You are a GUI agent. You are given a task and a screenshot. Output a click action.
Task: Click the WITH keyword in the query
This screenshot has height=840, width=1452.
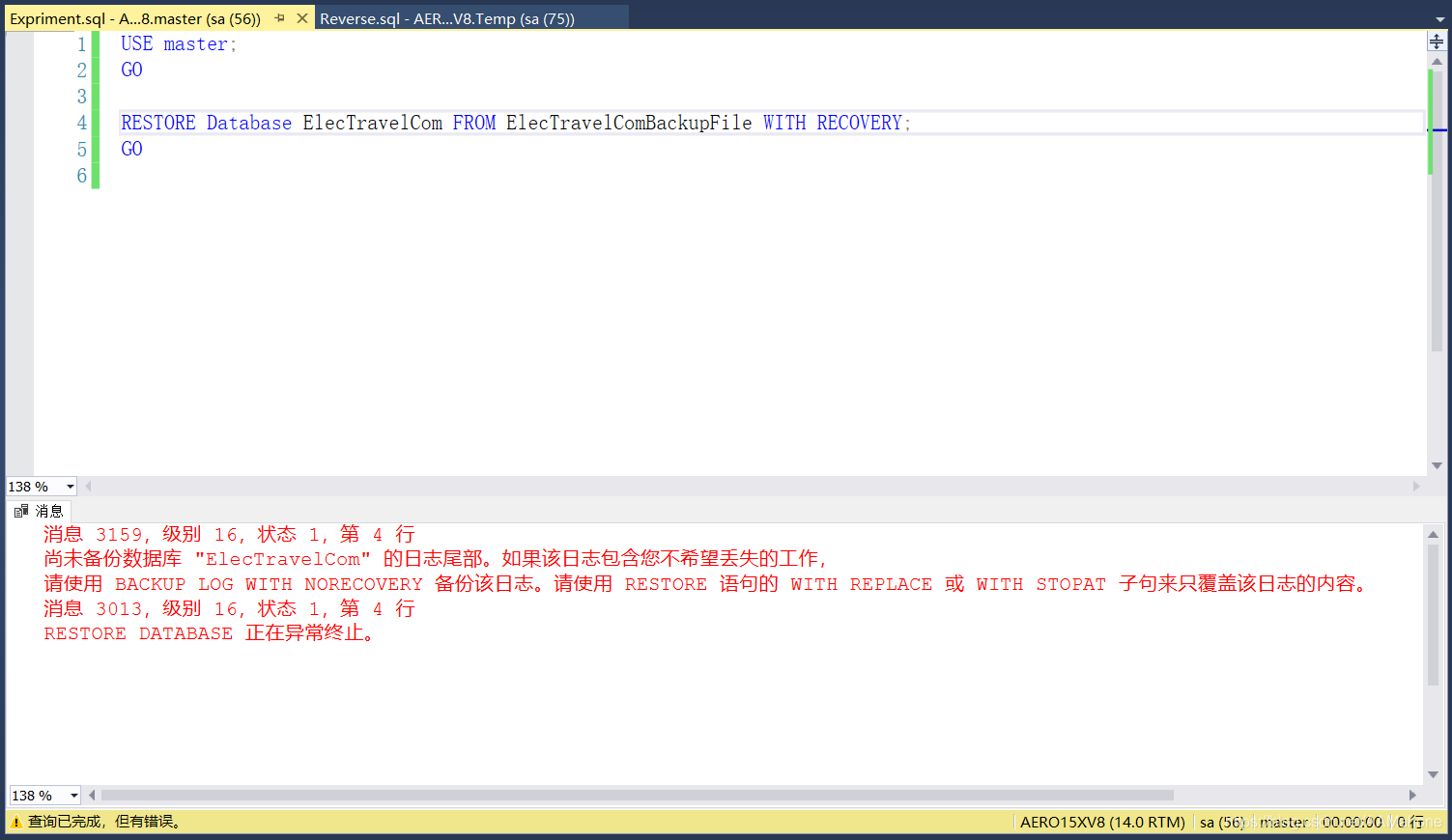click(784, 123)
